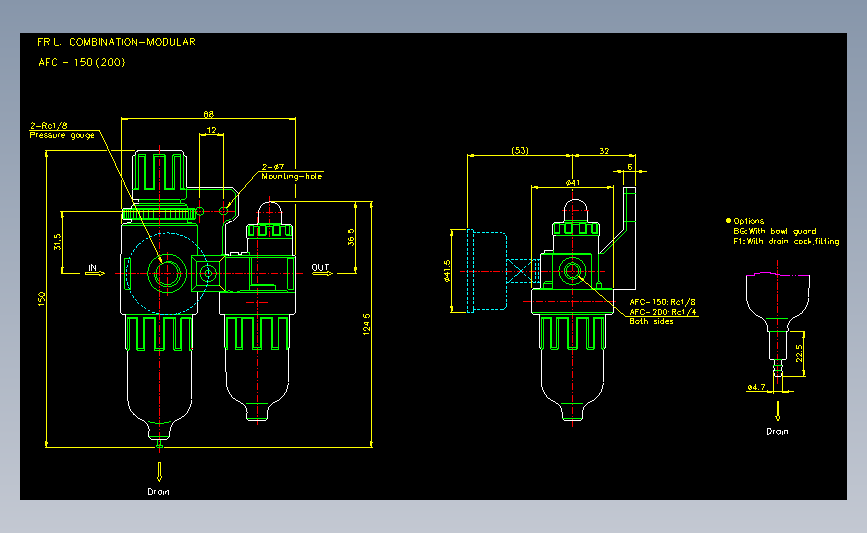The height and width of the screenshot is (533, 867).
Task: Click the Drain label under drain cock detail
Action: tap(777, 431)
